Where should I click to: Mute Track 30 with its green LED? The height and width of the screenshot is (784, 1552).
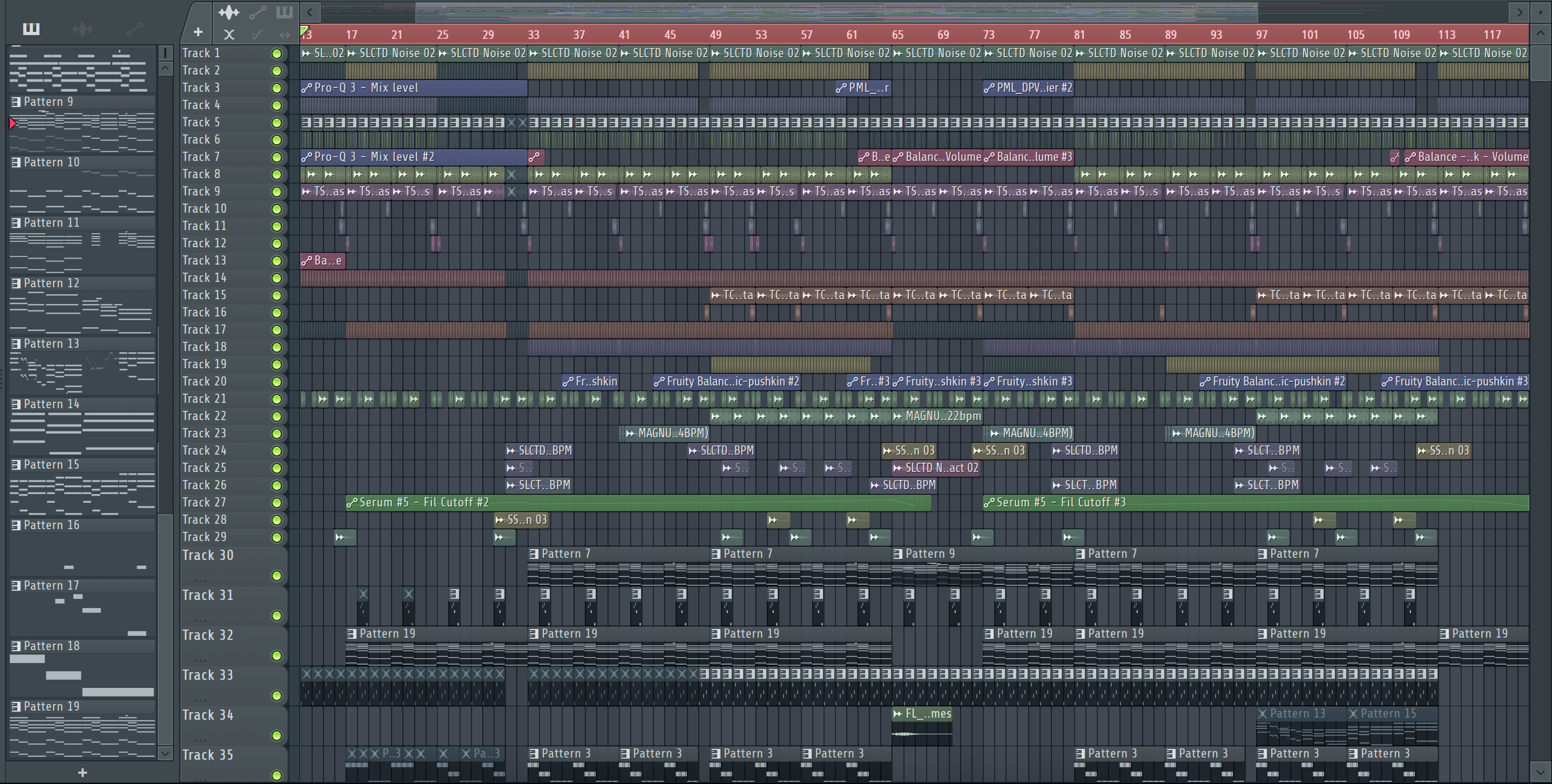[276, 576]
